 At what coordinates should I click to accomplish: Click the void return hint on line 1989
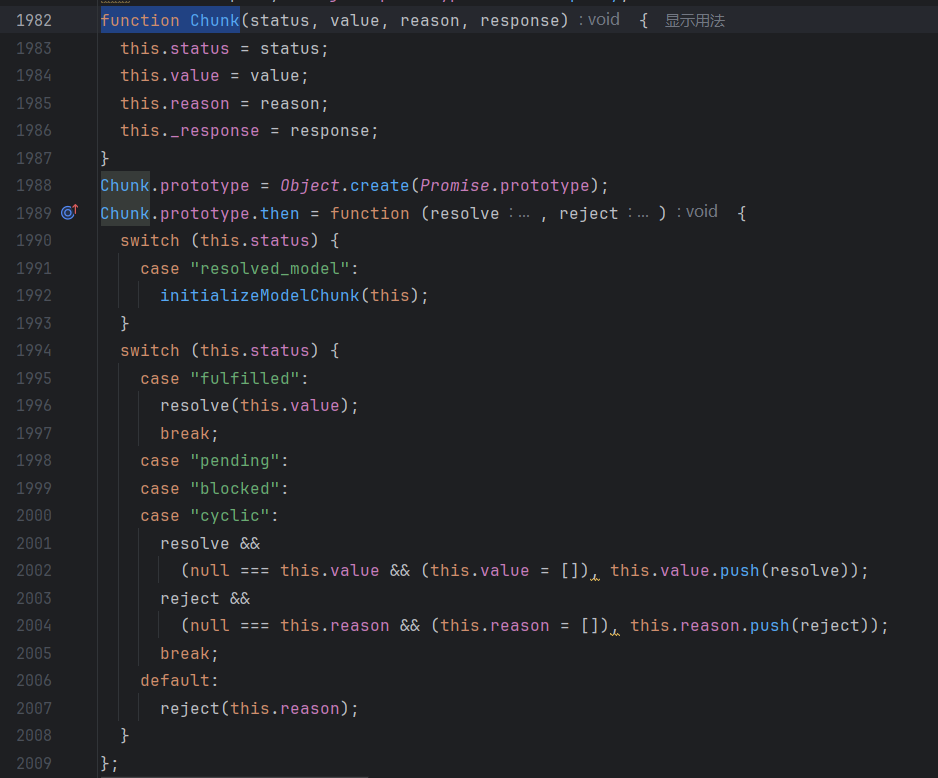tap(698, 212)
